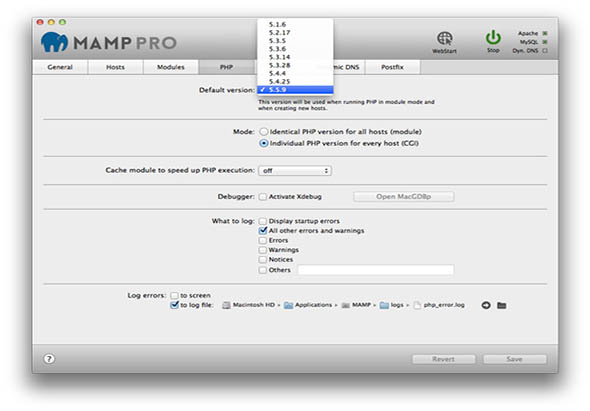
Task: Click the MySQL status indicator
Action: 545,42
